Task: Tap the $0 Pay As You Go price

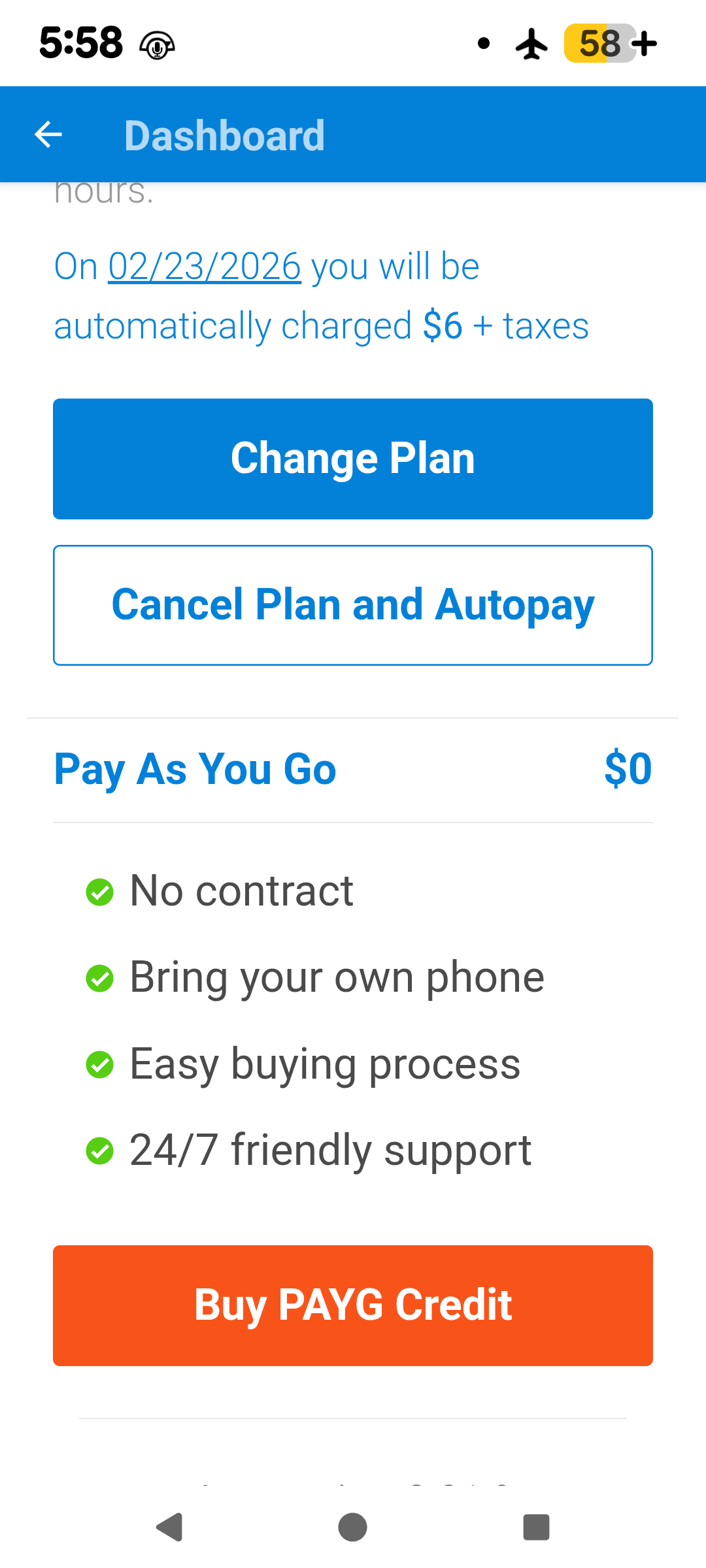Action: click(628, 769)
